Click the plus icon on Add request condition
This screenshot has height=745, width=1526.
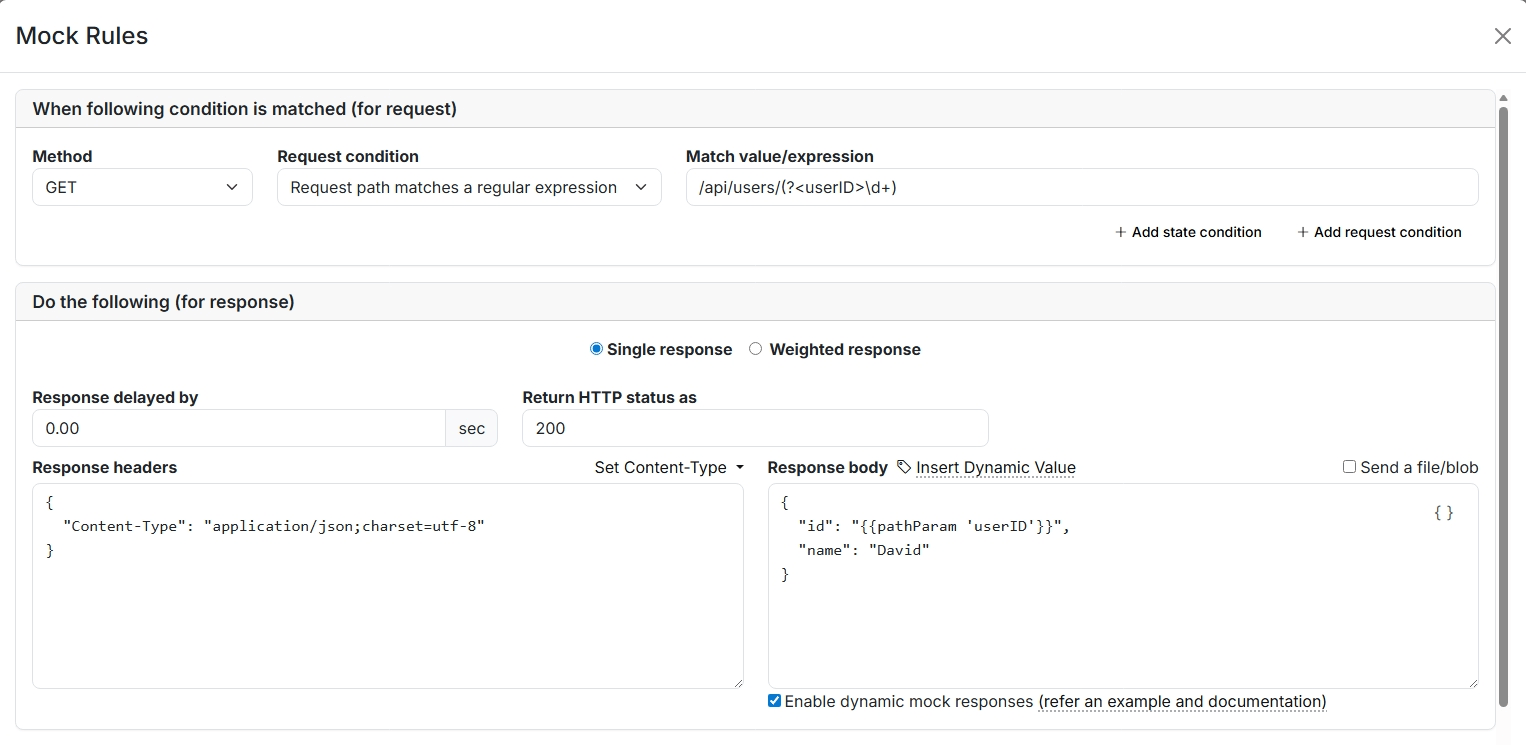[1302, 232]
